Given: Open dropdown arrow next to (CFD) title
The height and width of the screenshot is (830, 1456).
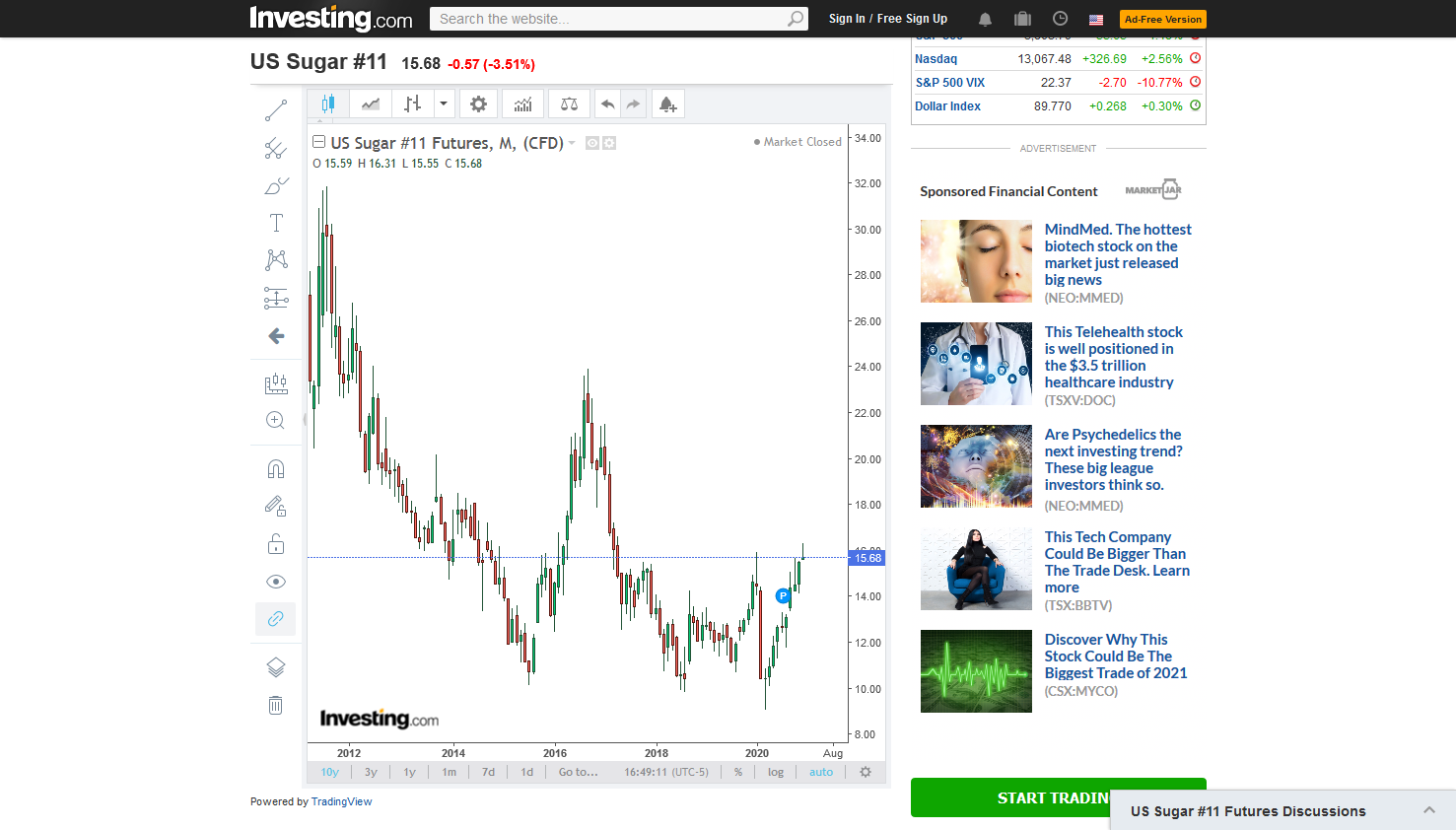Looking at the screenshot, I should 572,143.
